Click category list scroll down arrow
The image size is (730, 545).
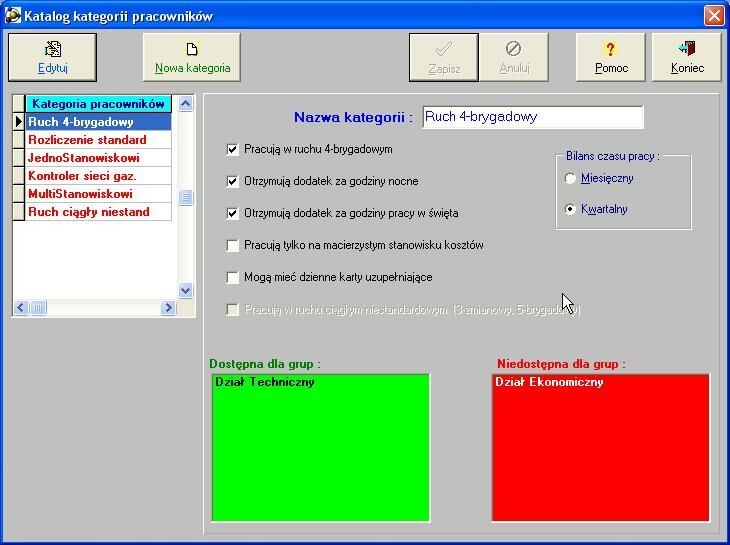[x=185, y=291]
